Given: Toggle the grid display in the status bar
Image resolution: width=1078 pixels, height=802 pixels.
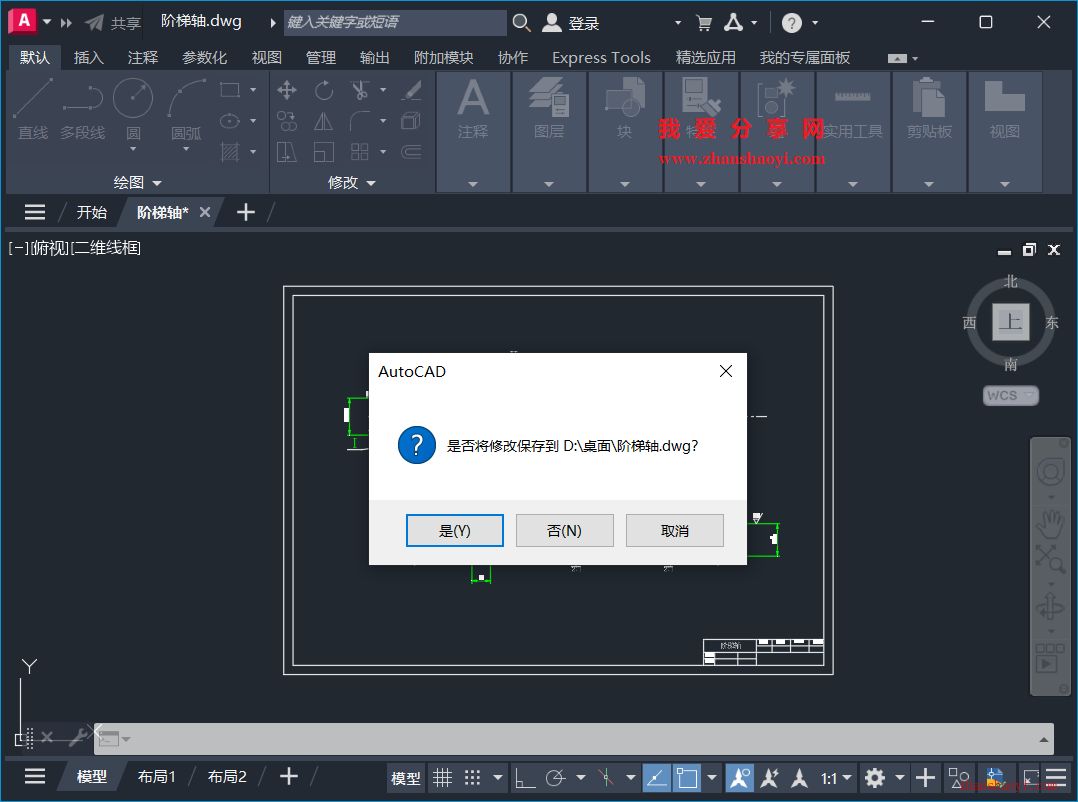Looking at the screenshot, I should tap(442, 777).
